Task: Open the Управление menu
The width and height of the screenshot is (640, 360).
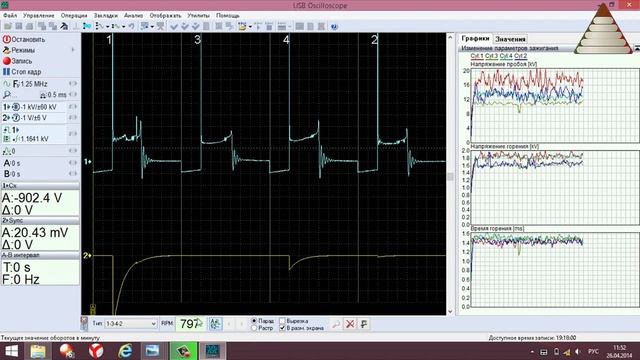Action: tap(38, 16)
